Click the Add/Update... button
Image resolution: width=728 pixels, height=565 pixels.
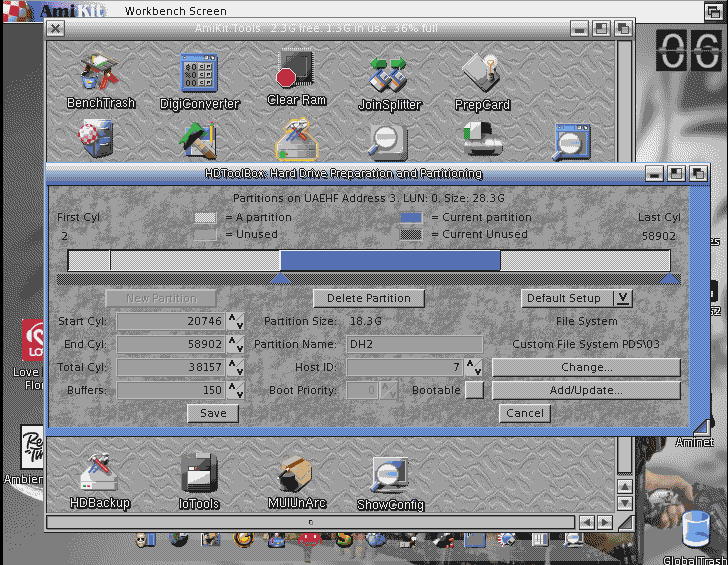(x=586, y=390)
